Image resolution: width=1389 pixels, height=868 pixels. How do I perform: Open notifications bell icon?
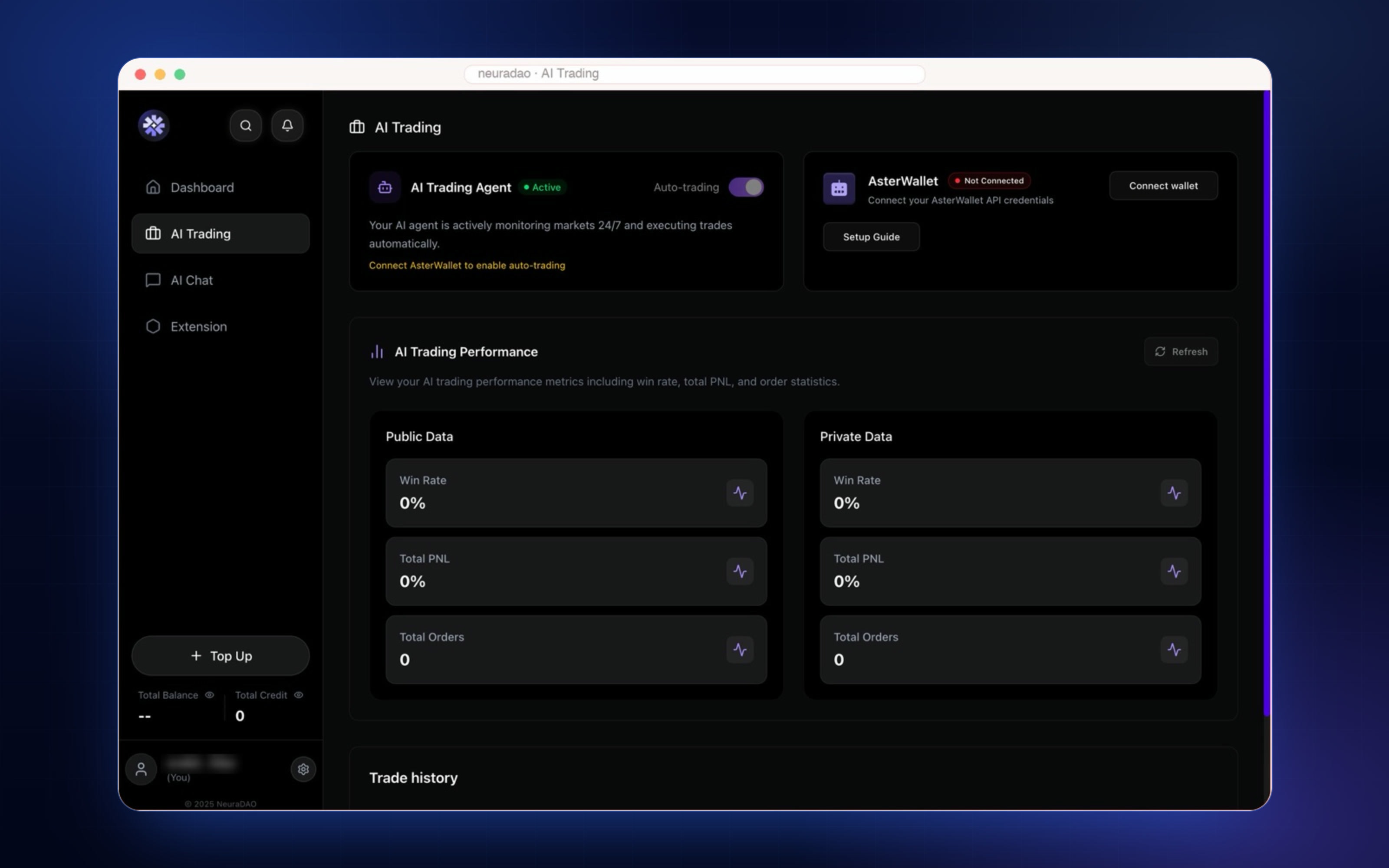click(287, 125)
